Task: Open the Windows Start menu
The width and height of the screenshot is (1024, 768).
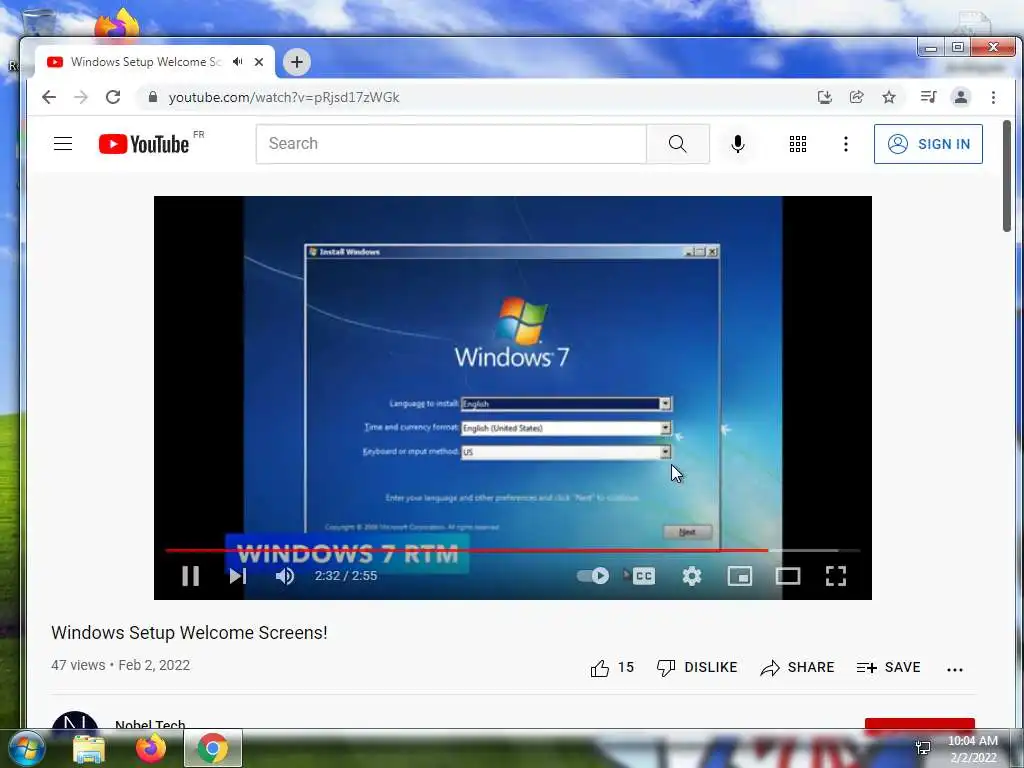Action: pos(26,748)
